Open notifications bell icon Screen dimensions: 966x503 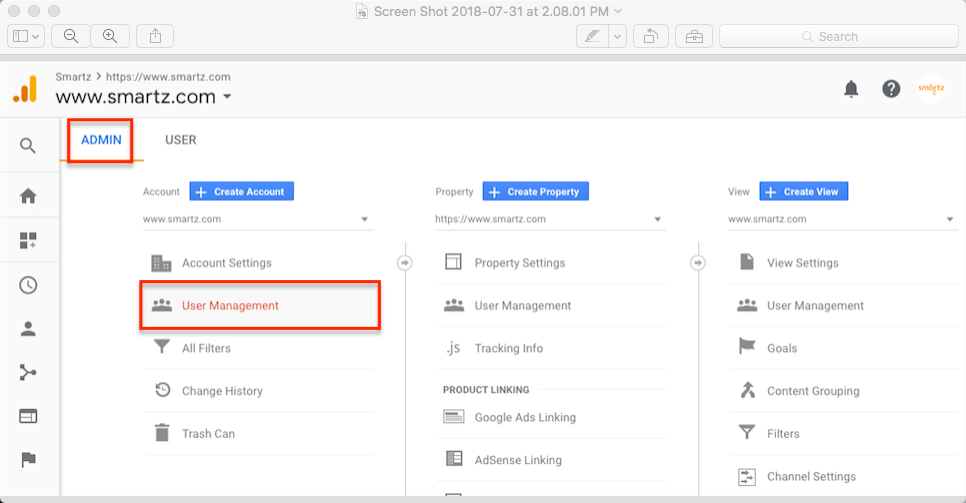point(851,89)
